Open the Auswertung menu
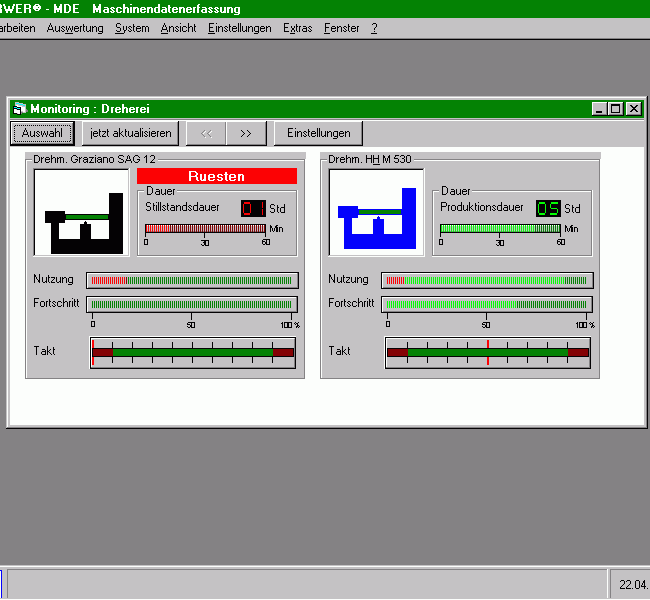This screenshot has width=650, height=600. pos(75,28)
